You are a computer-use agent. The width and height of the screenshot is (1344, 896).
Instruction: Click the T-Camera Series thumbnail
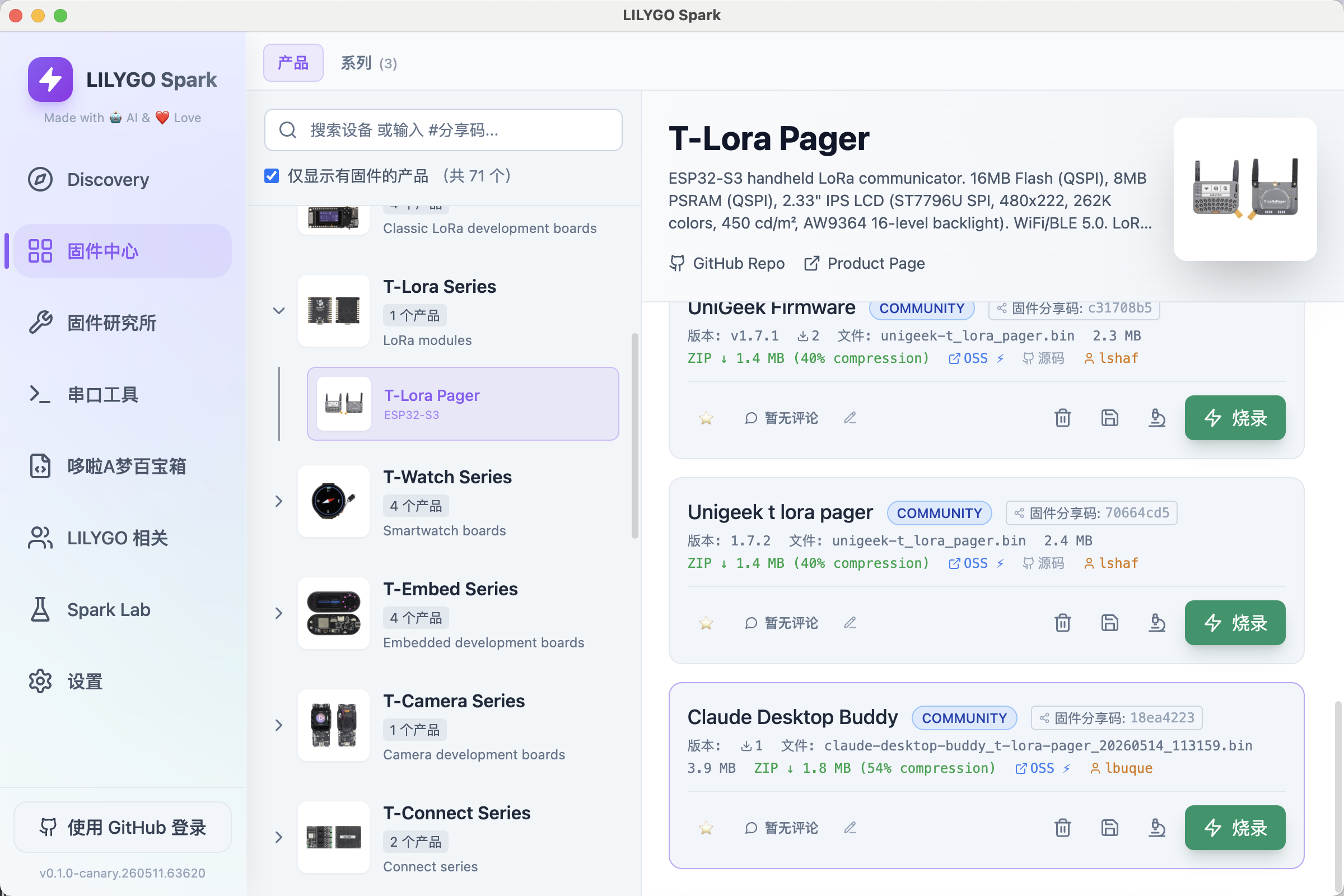point(334,725)
